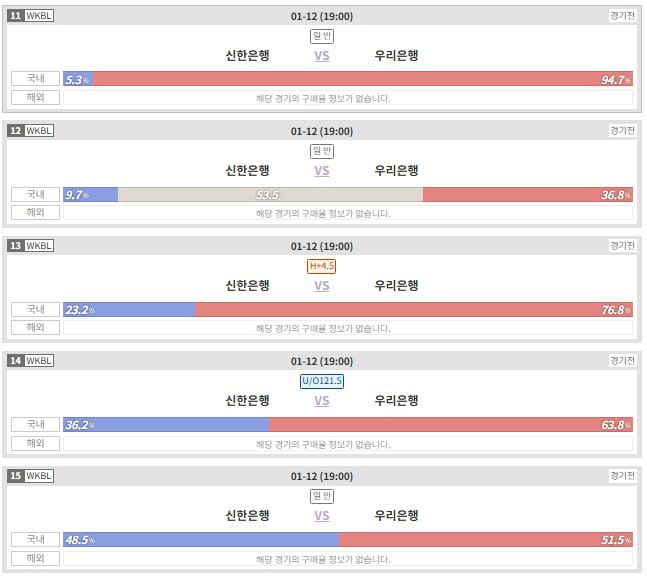Viewport: 647px width, 576px height.
Task: Click the U/O121.5 over/under badge
Action: 322,381
